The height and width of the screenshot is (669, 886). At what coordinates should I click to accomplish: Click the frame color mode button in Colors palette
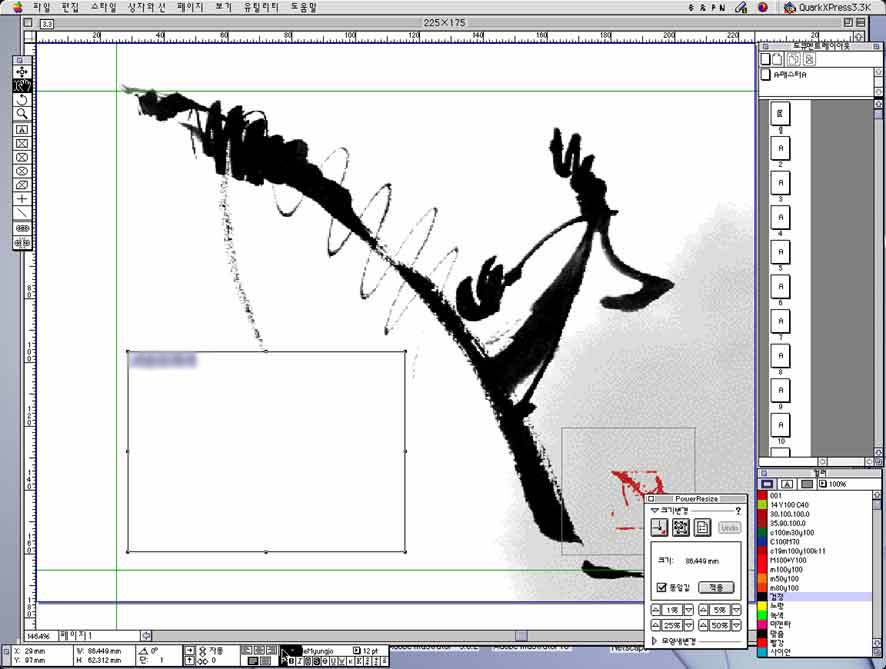point(768,484)
